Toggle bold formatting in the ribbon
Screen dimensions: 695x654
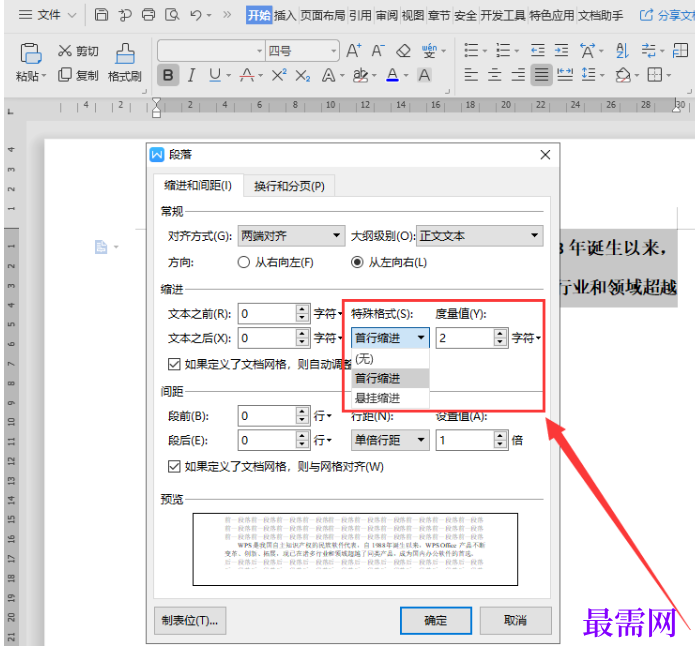(x=168, y=75)
